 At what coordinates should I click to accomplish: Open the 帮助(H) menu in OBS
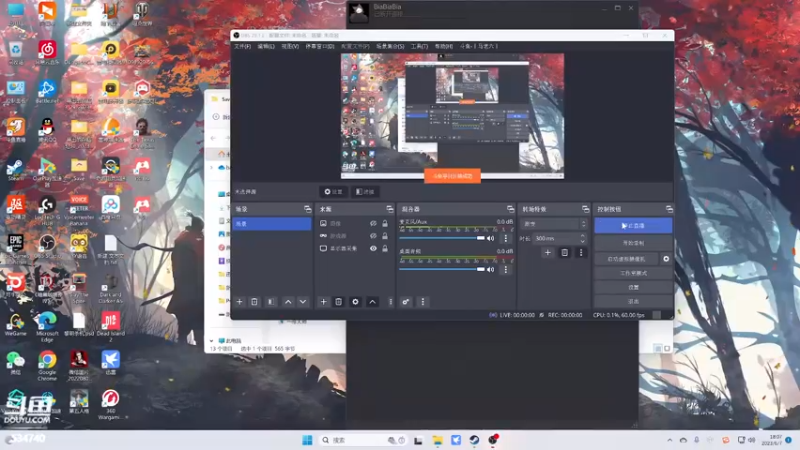pos(443,46)
